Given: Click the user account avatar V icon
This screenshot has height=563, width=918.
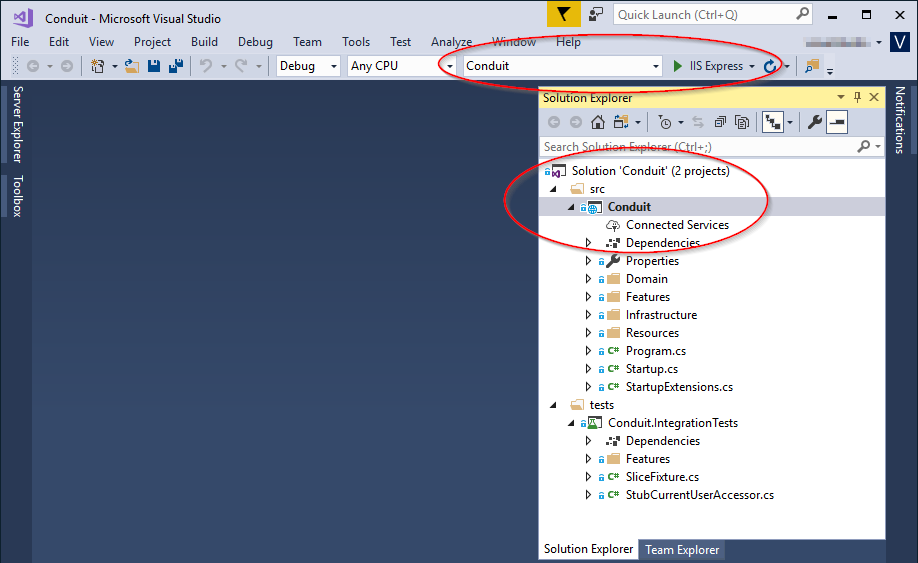Looking at the screenshot, I should pos(900,42).
